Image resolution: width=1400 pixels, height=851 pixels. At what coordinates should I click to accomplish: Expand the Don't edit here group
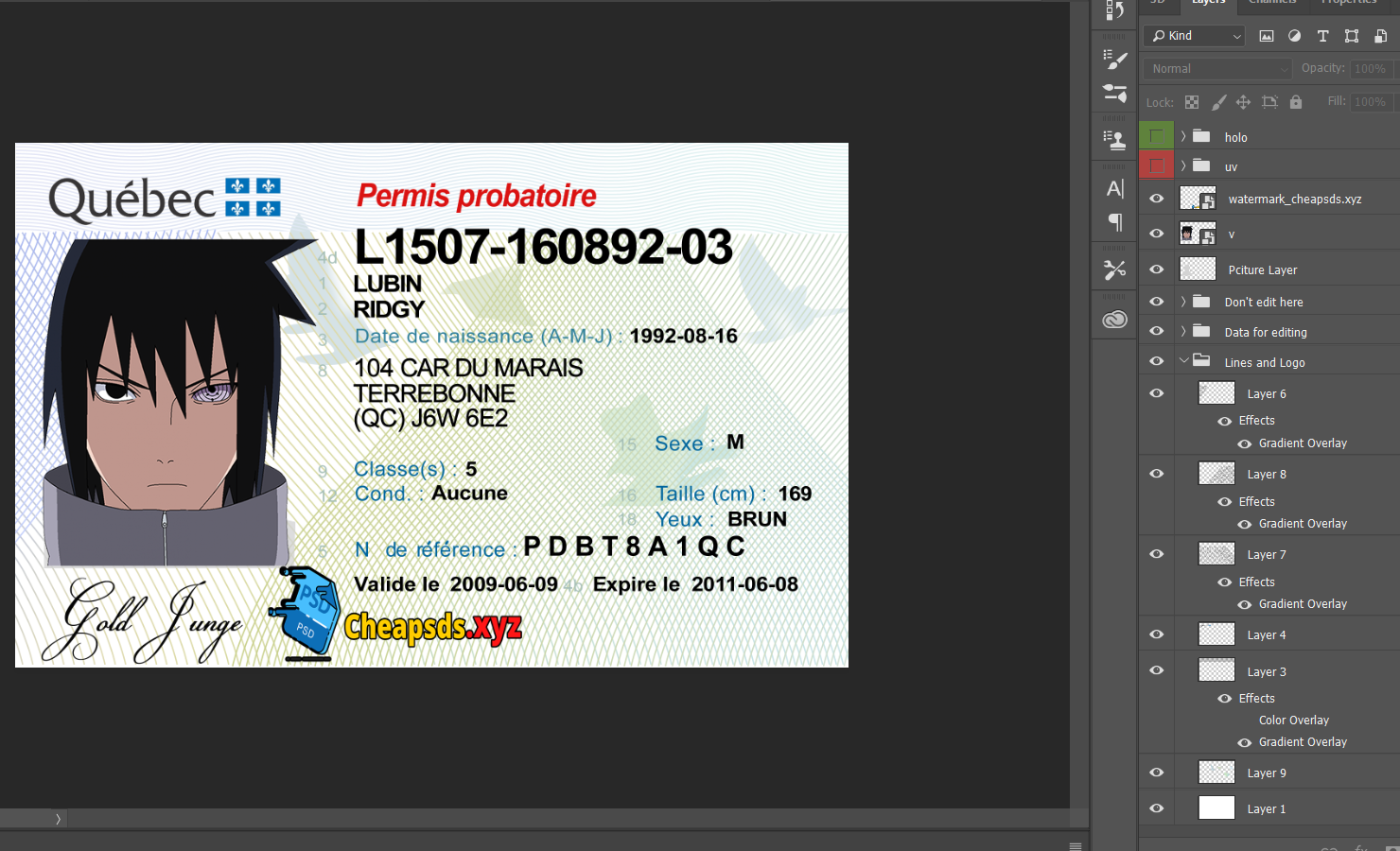click(x=1183, y=302)
